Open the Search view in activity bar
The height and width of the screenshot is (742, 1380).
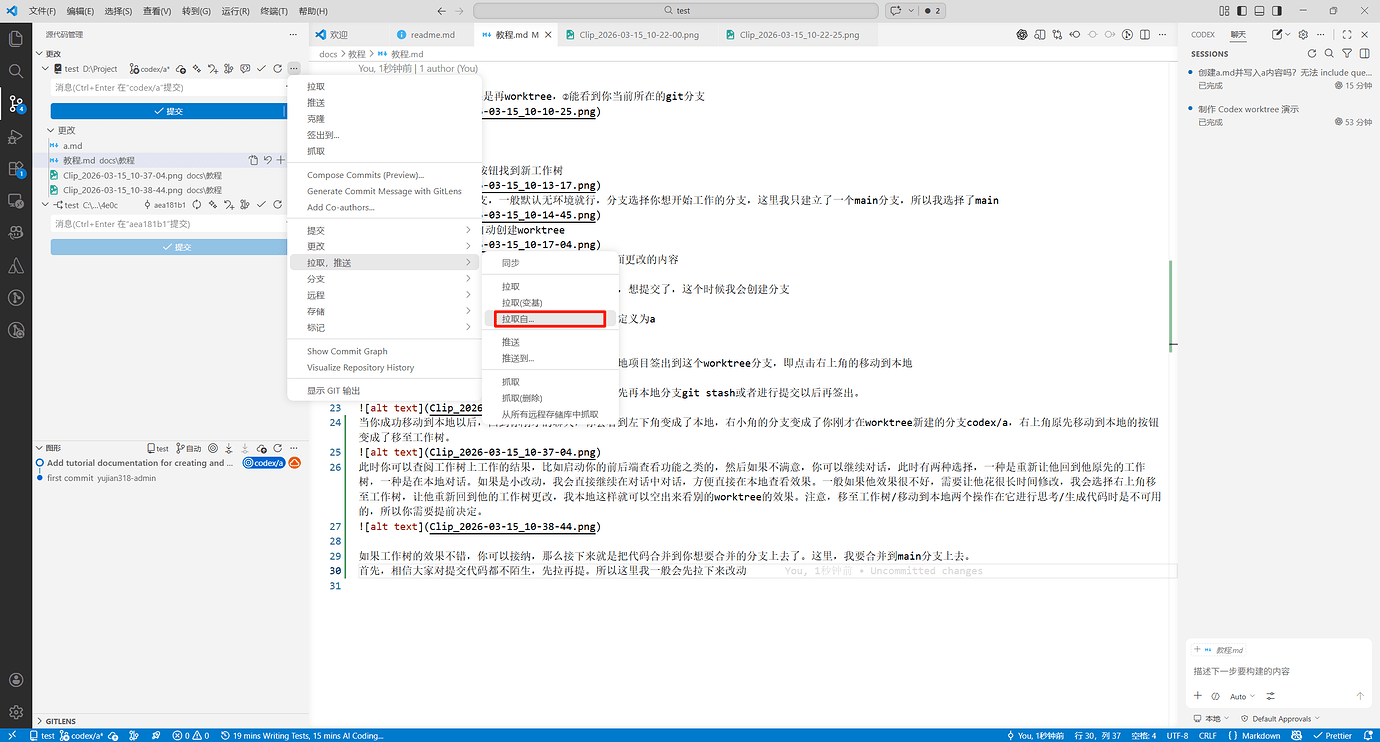point(16,71)
